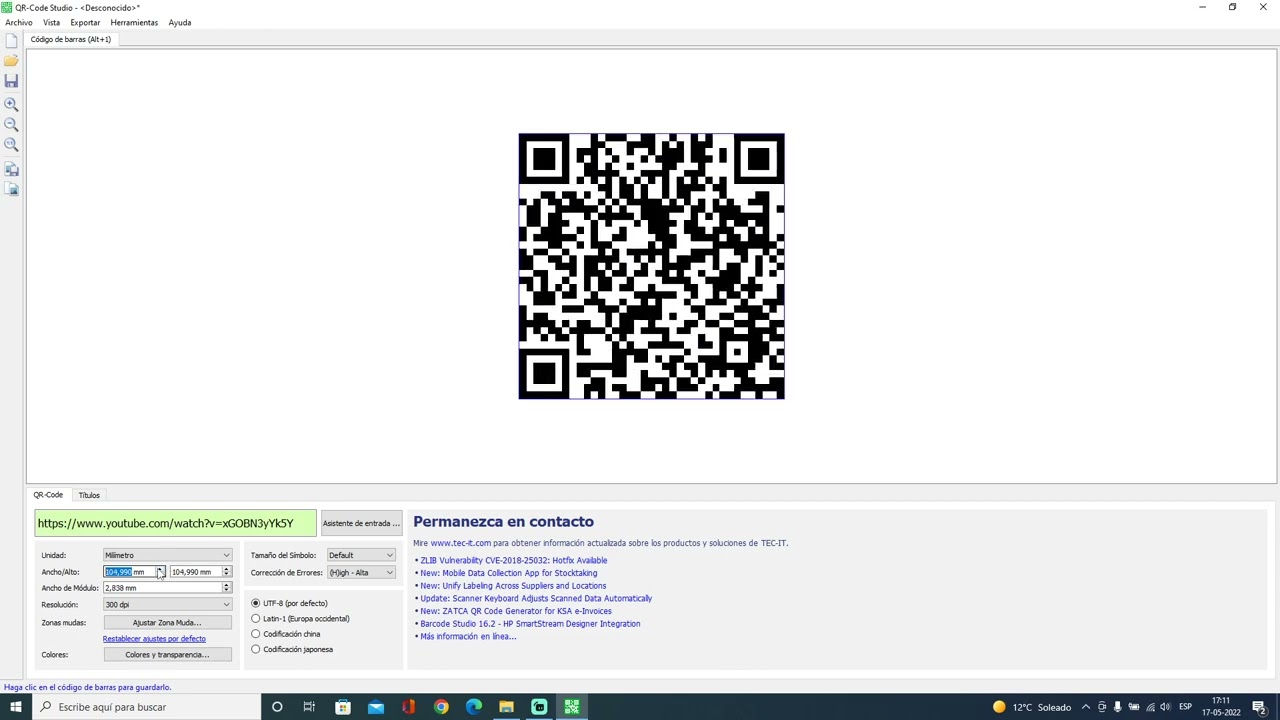Open Office app in taskbar
This screenshot has width=1280, height=720.
pyautogui.click(x=408, y=707)
